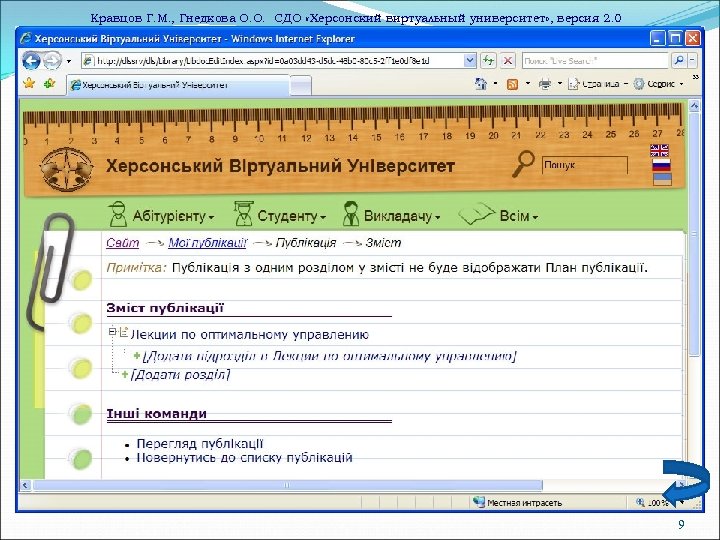This screenshot has height=540, width=720.
Task: Click the Местная интрасеть zone status
Action: click(x=518, y=503)
